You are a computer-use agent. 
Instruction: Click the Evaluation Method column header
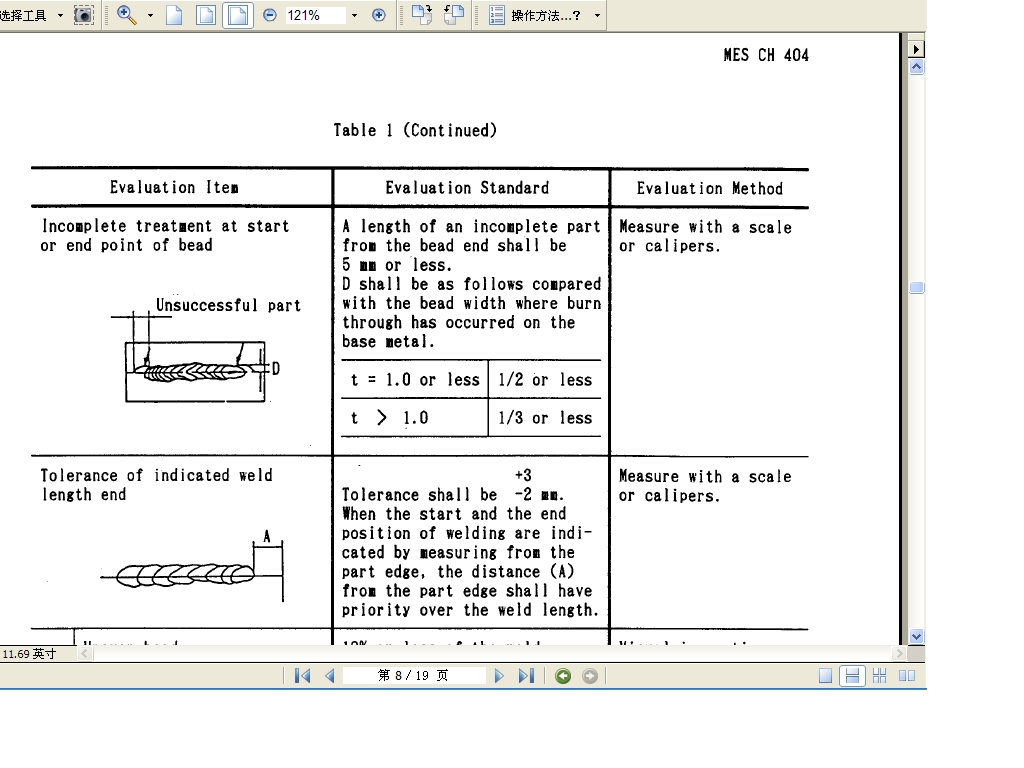pyautogui.click(x=710, y=189)
